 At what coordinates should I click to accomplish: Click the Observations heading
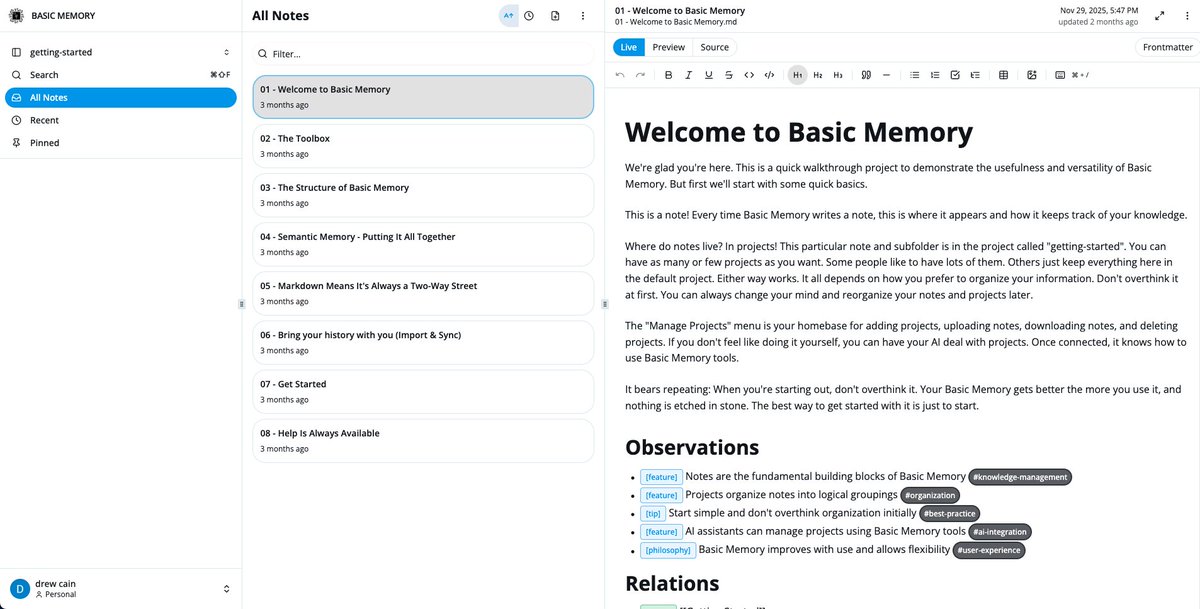click(x=692, y=447)
